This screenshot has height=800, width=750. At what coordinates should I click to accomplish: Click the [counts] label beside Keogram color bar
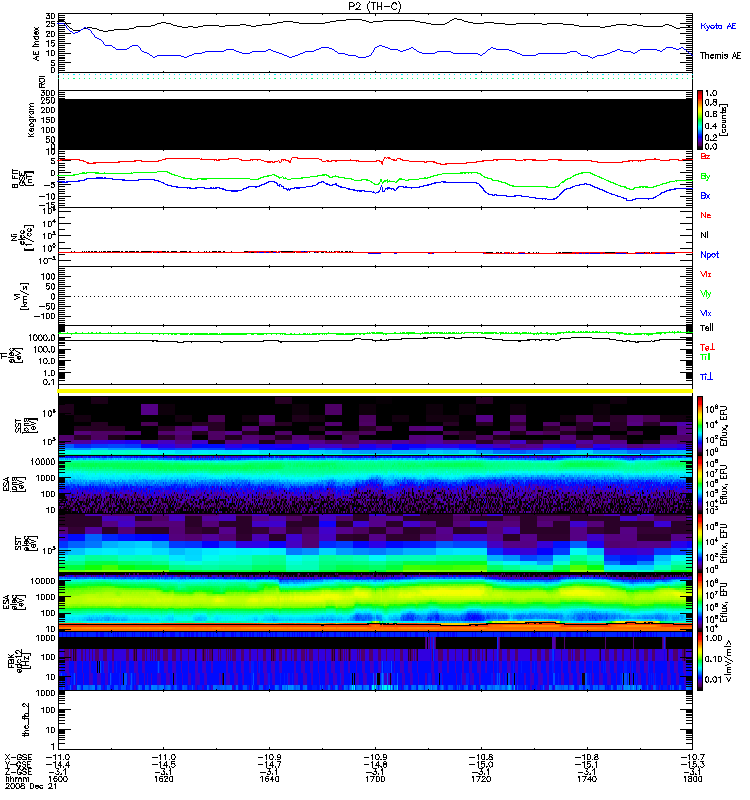click(724, 120)
